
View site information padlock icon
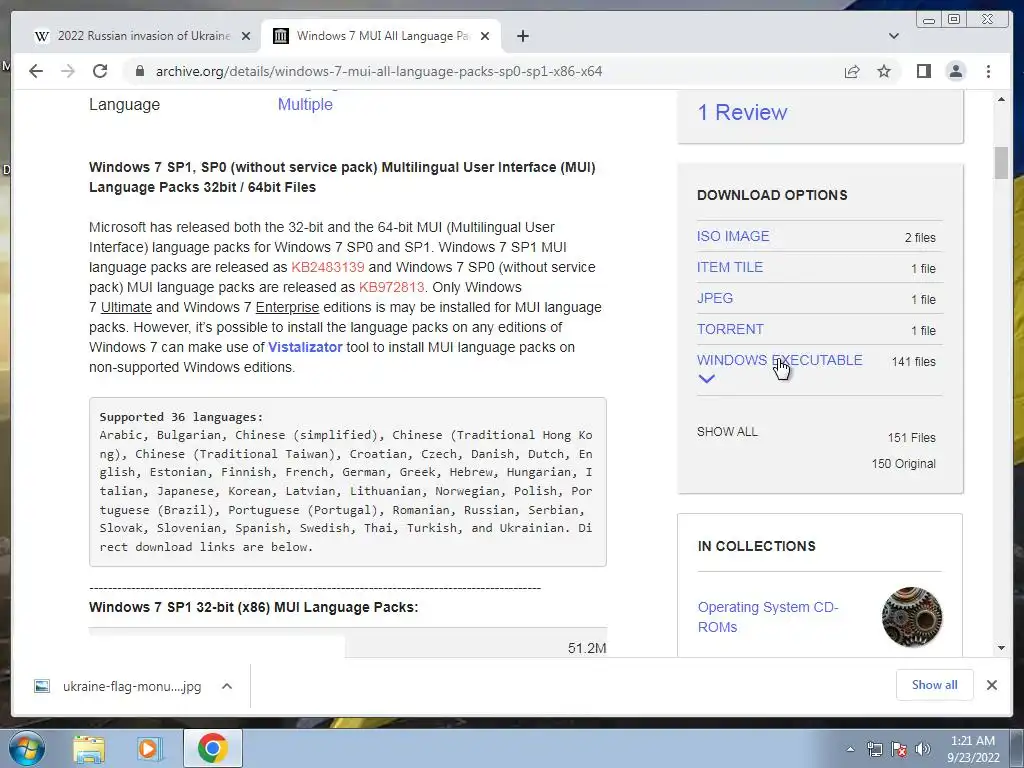click(x=139, y=71)
